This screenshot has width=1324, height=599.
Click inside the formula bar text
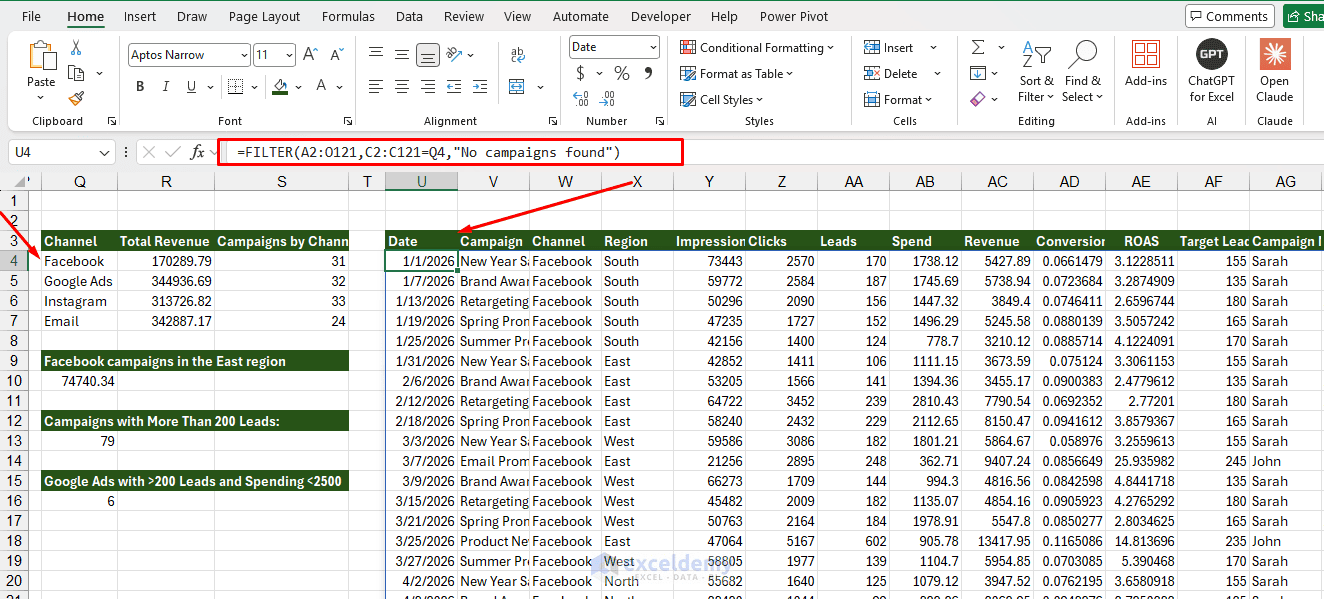429,152
